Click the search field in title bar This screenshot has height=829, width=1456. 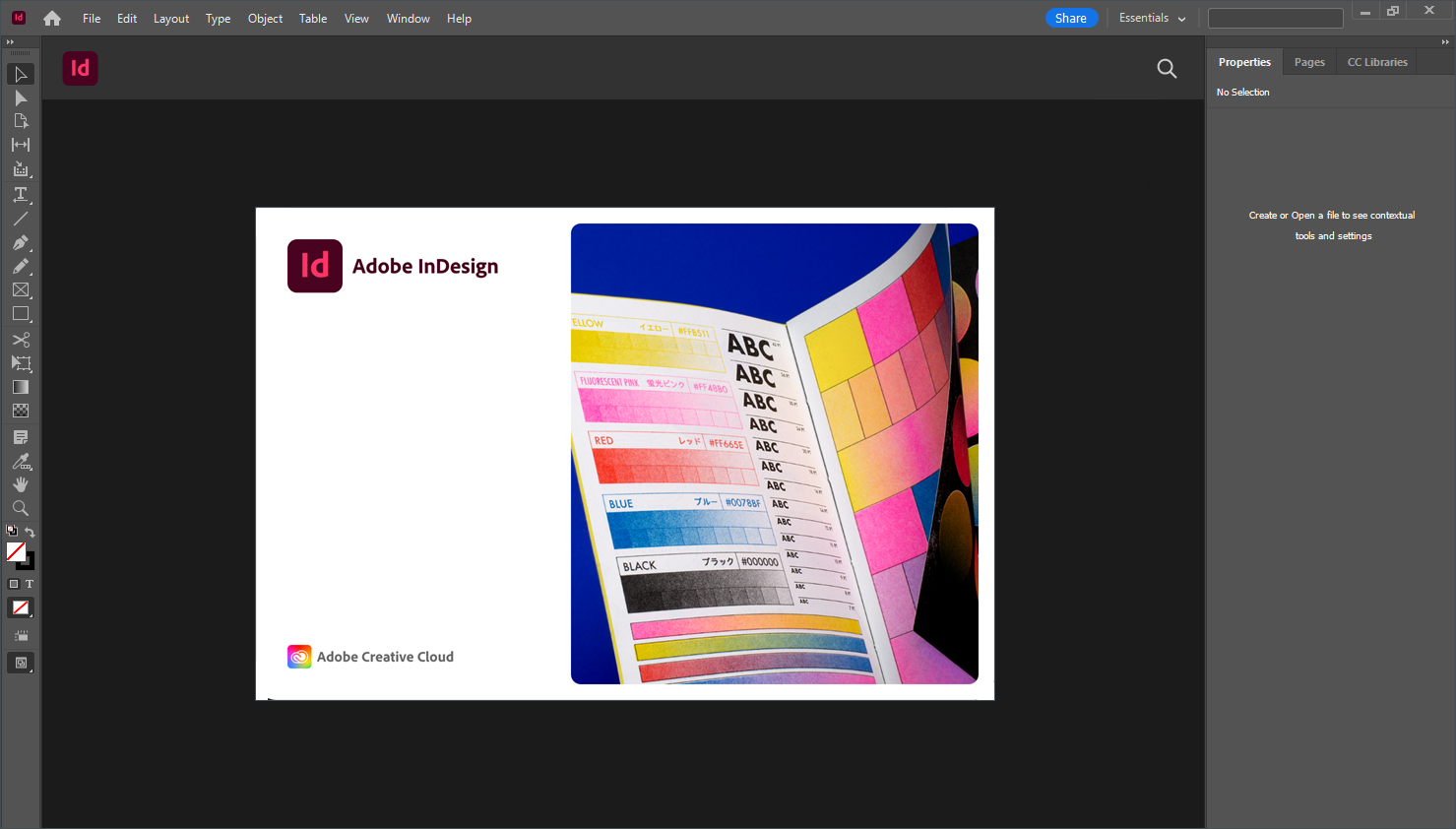click(1276, 18)
